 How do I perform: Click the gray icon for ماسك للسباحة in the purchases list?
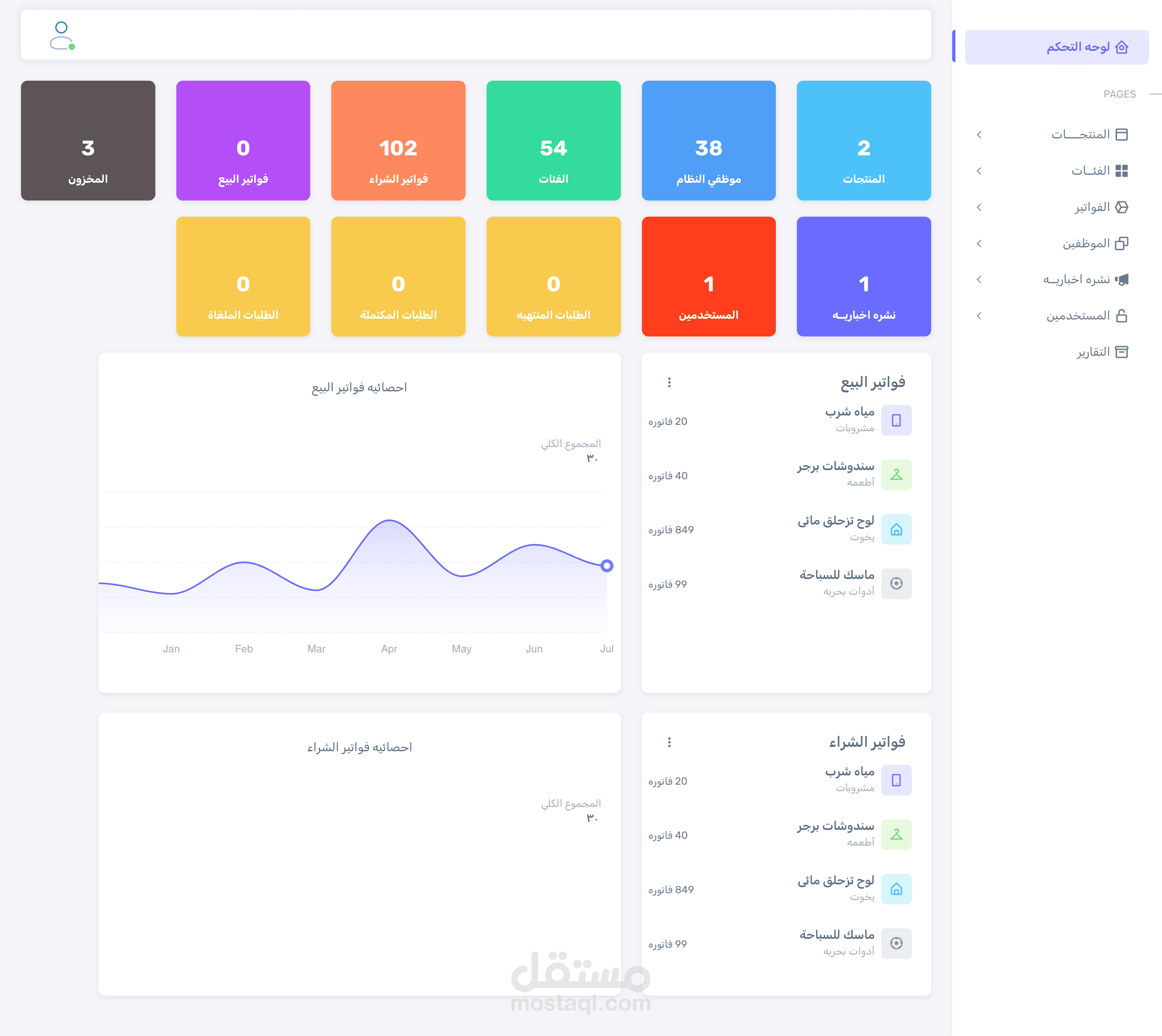pos(896,943)
